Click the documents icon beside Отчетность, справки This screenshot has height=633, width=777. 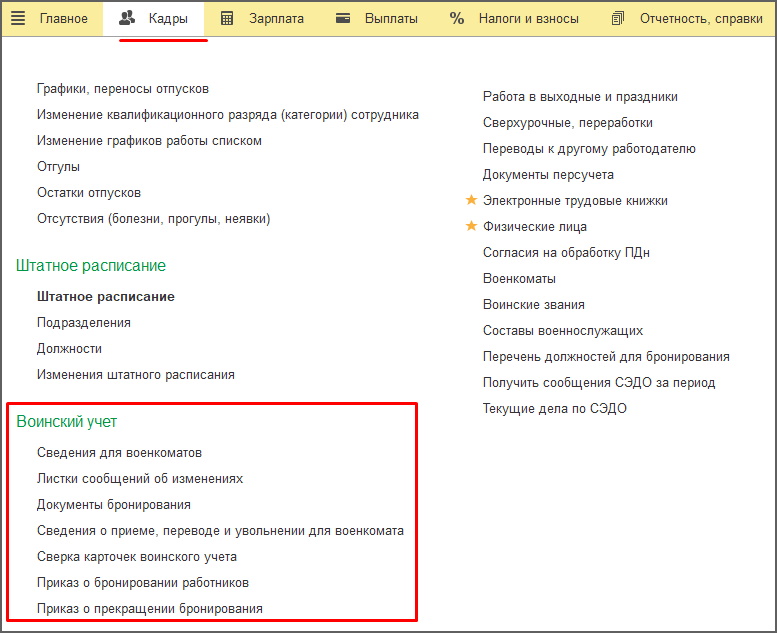(618, 18)
